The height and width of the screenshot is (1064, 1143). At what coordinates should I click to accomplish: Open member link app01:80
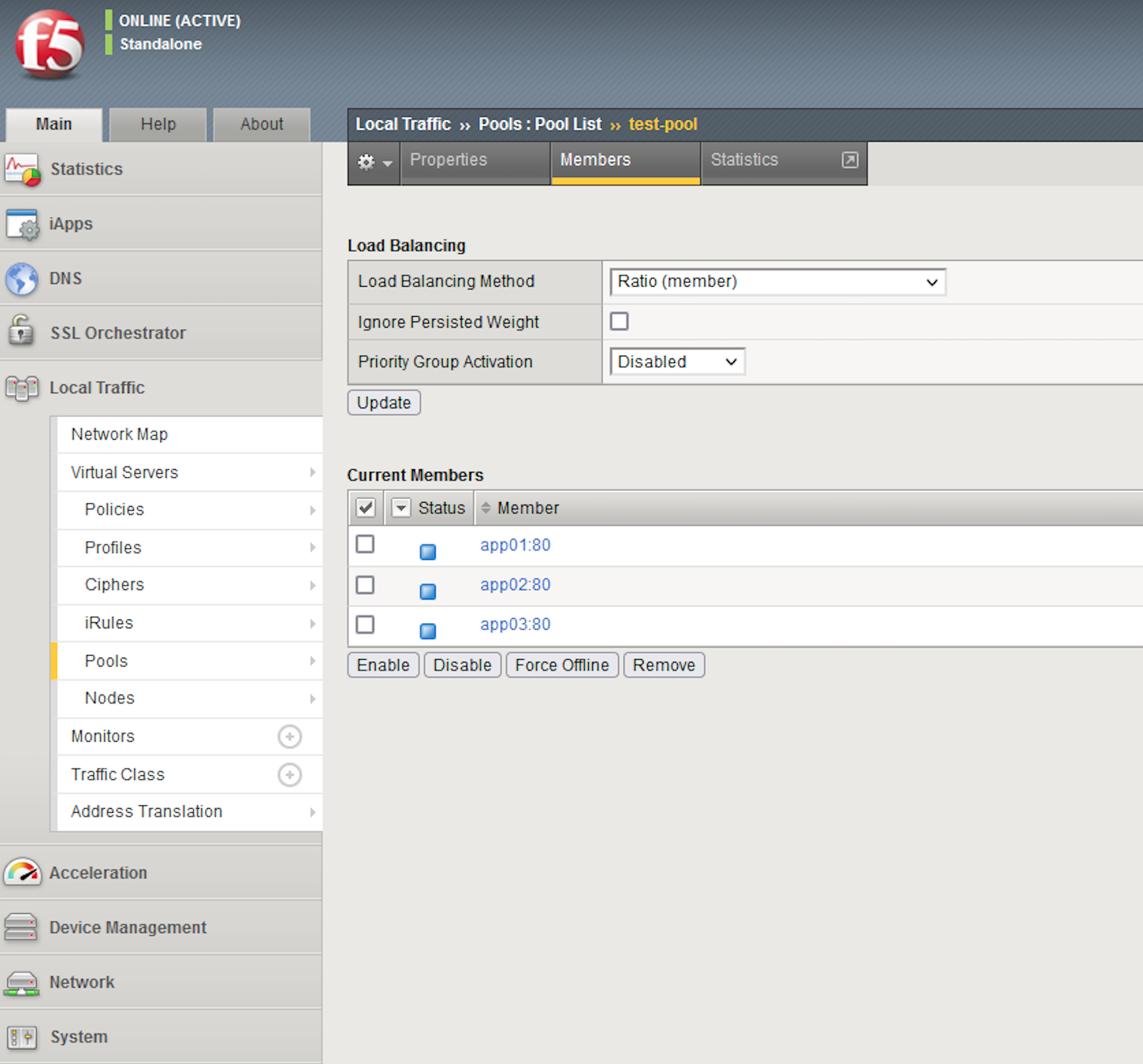515,545
